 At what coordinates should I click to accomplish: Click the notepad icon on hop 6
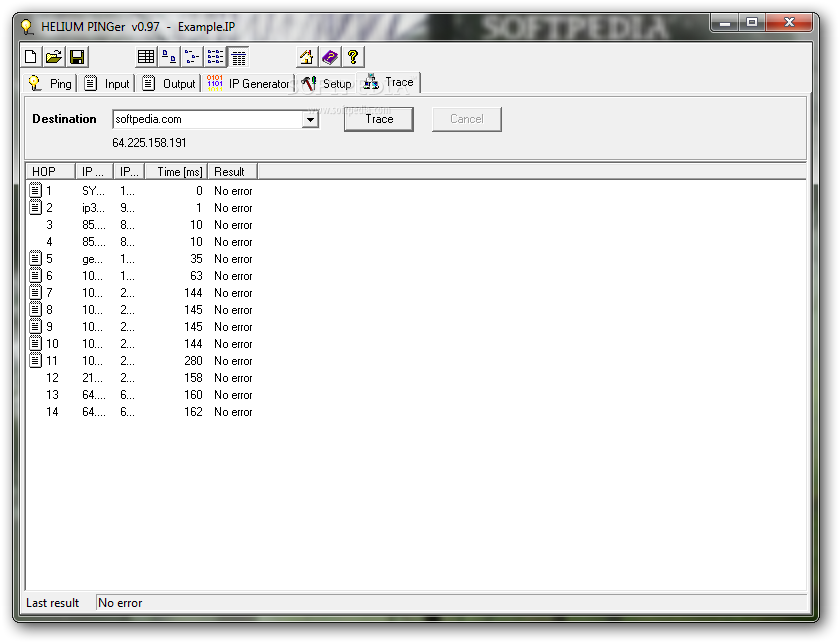35,275
